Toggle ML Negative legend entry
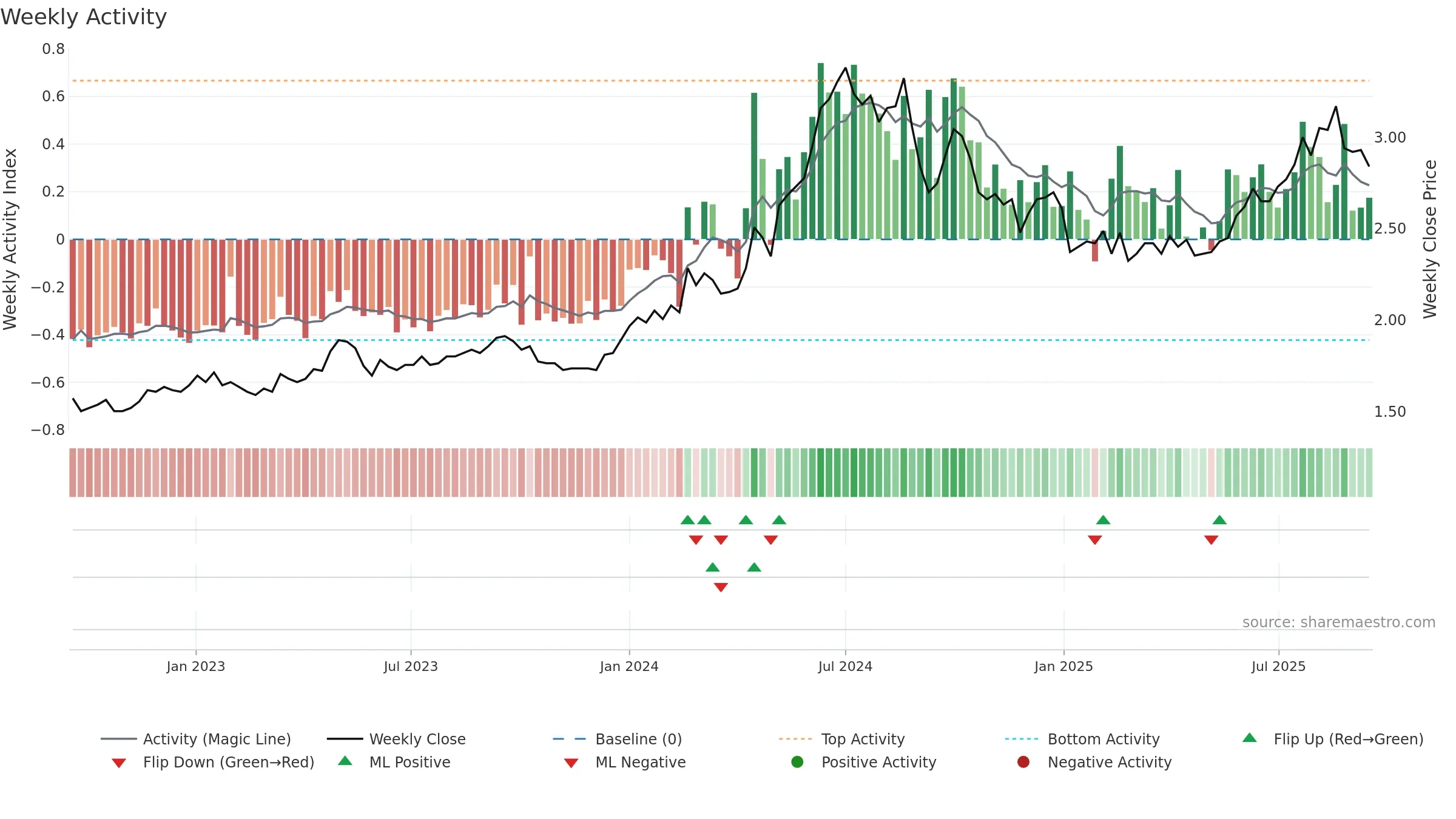Viewport: 1456px width, 819px height. [x=625, y=762]
